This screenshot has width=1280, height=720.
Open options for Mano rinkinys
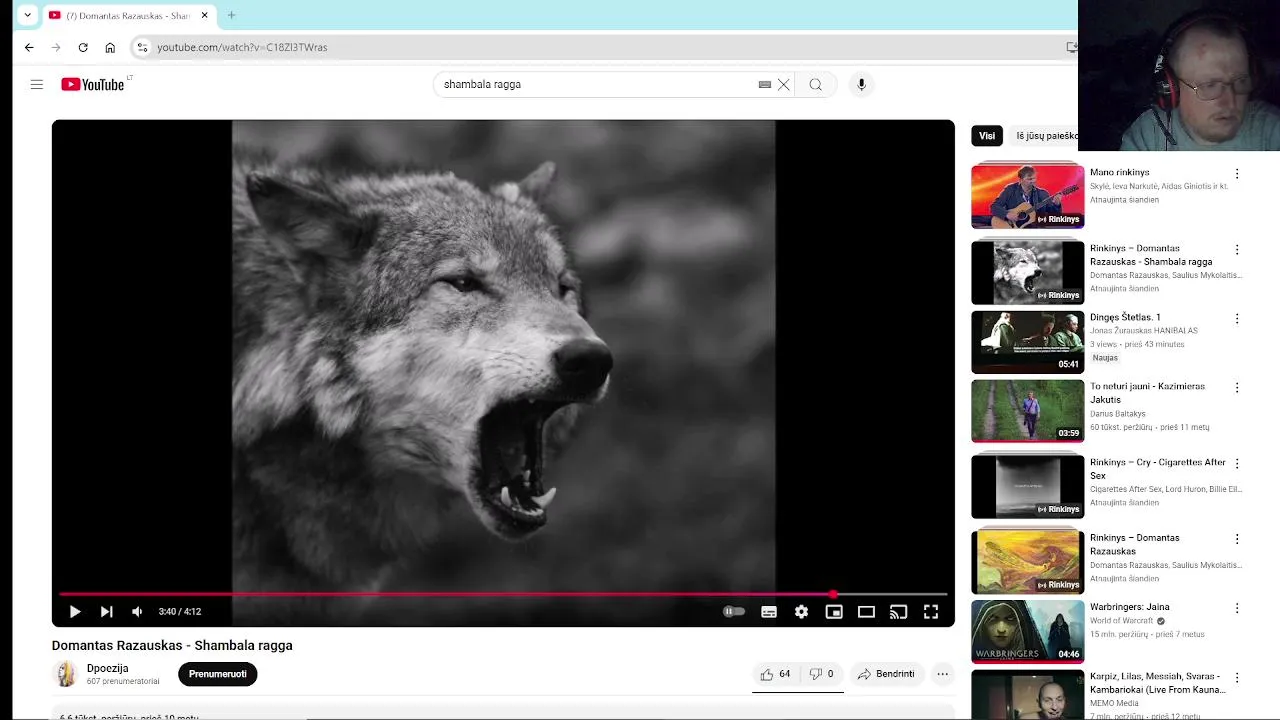[x=1237, y=174]
